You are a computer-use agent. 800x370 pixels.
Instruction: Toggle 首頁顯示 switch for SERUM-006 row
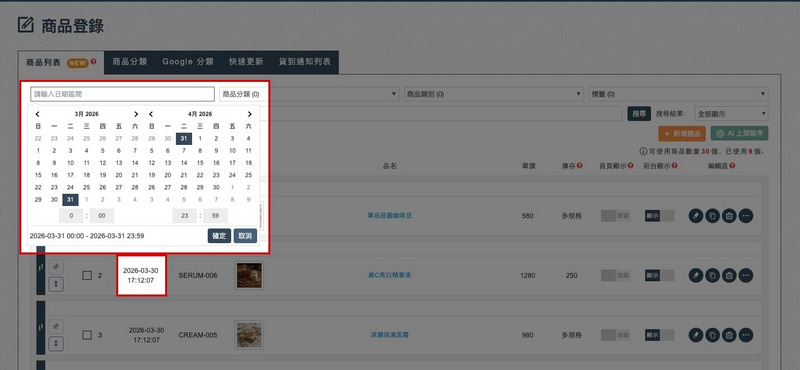[x=615, y=276]
